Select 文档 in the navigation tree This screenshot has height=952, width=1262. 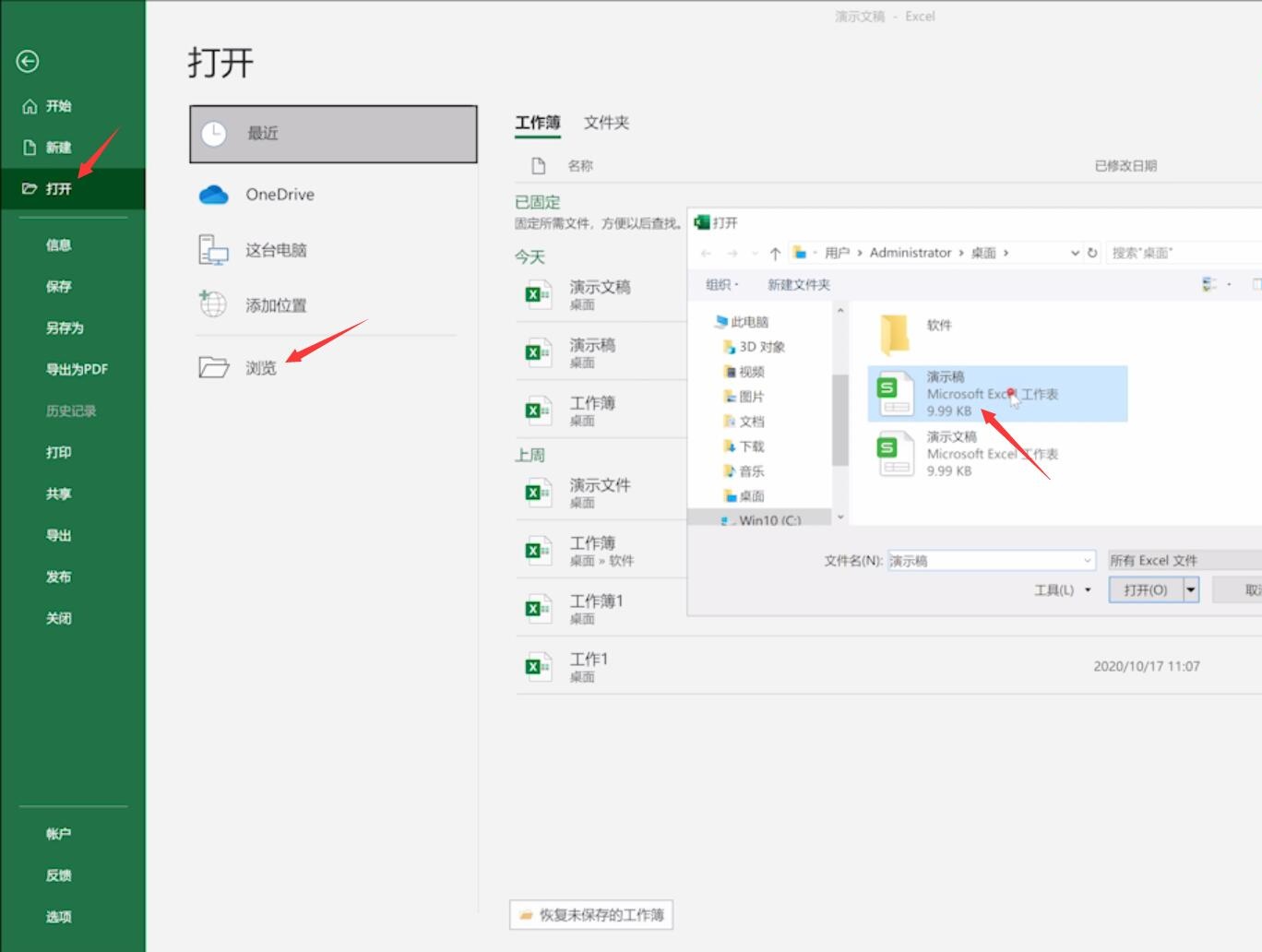click(744, 422)
